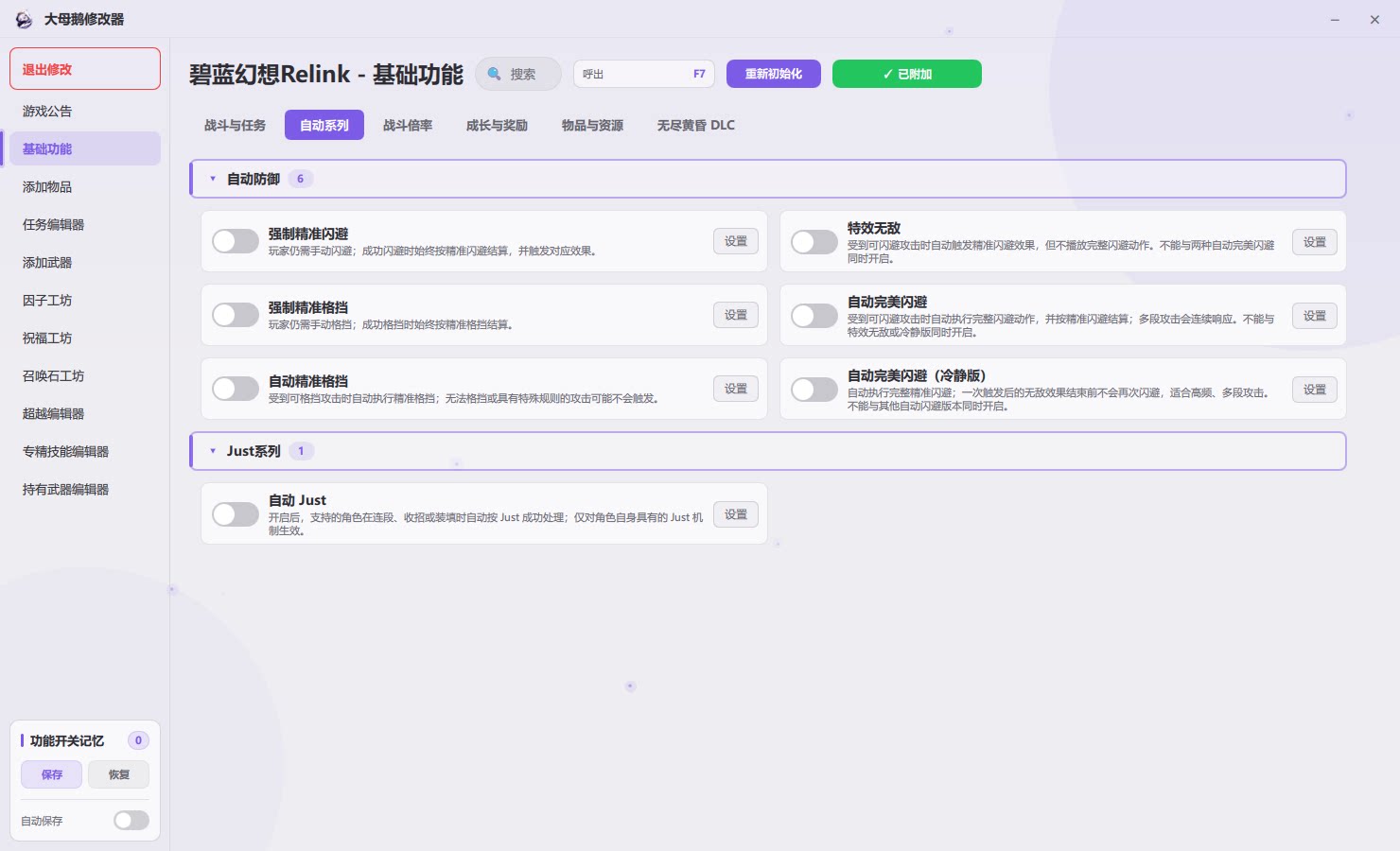This screenshot has width=1400, height=851.
Task: Close the trainer window
Action: point(1374,20)
